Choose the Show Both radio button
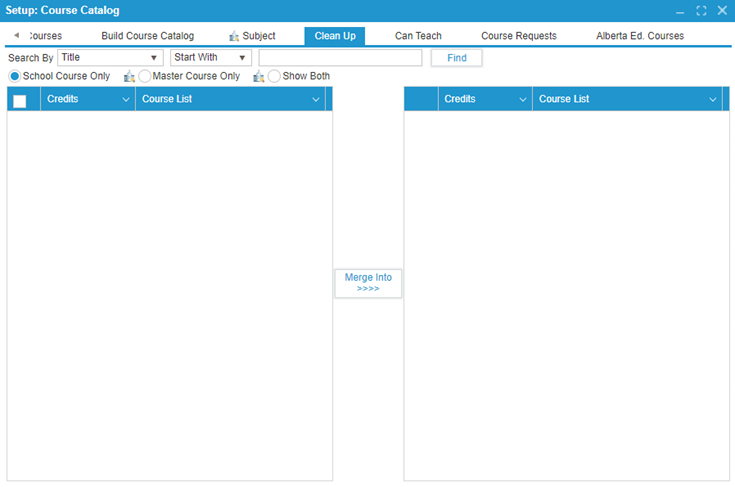The image size is (735, 487). (274, 76)
